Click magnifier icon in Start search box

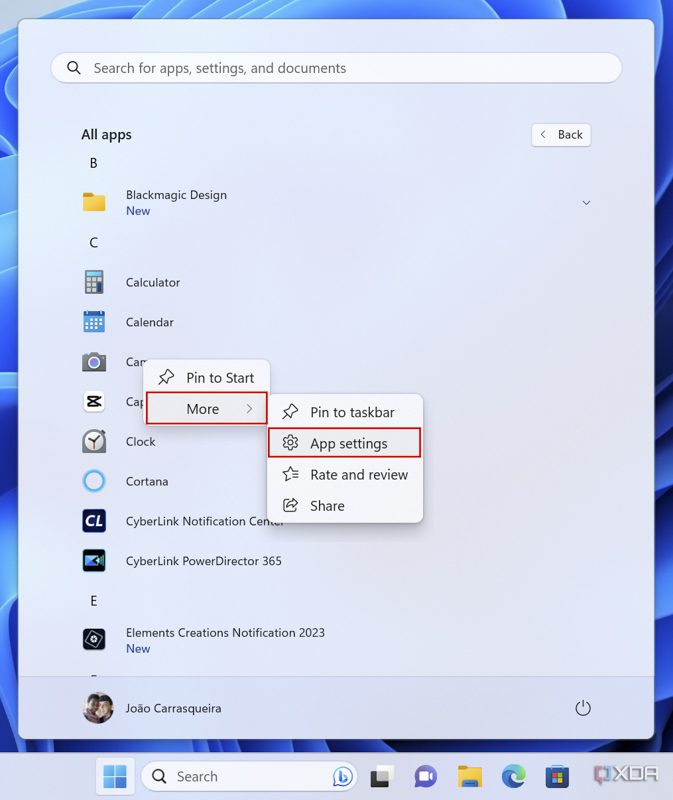pos(74,68)
